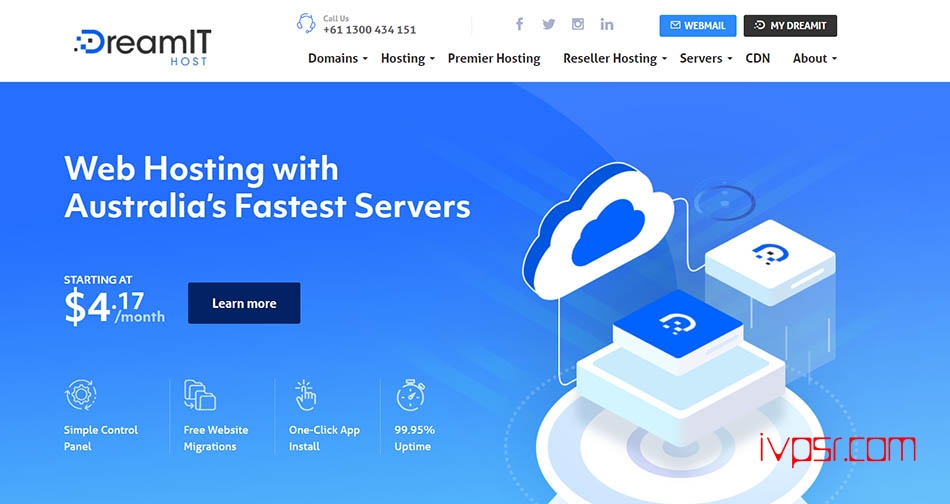Click the Learn more button
Screen dimensions: 950x504
(x=244, y=303)
